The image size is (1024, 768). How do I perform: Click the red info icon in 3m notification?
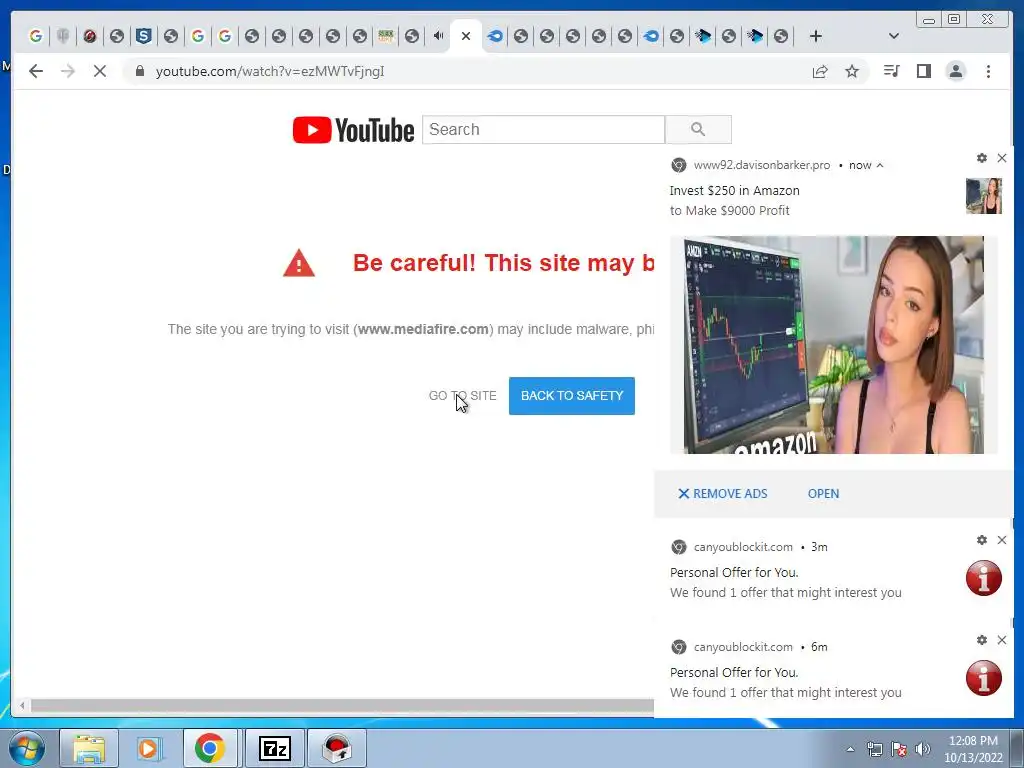(984, 578)
